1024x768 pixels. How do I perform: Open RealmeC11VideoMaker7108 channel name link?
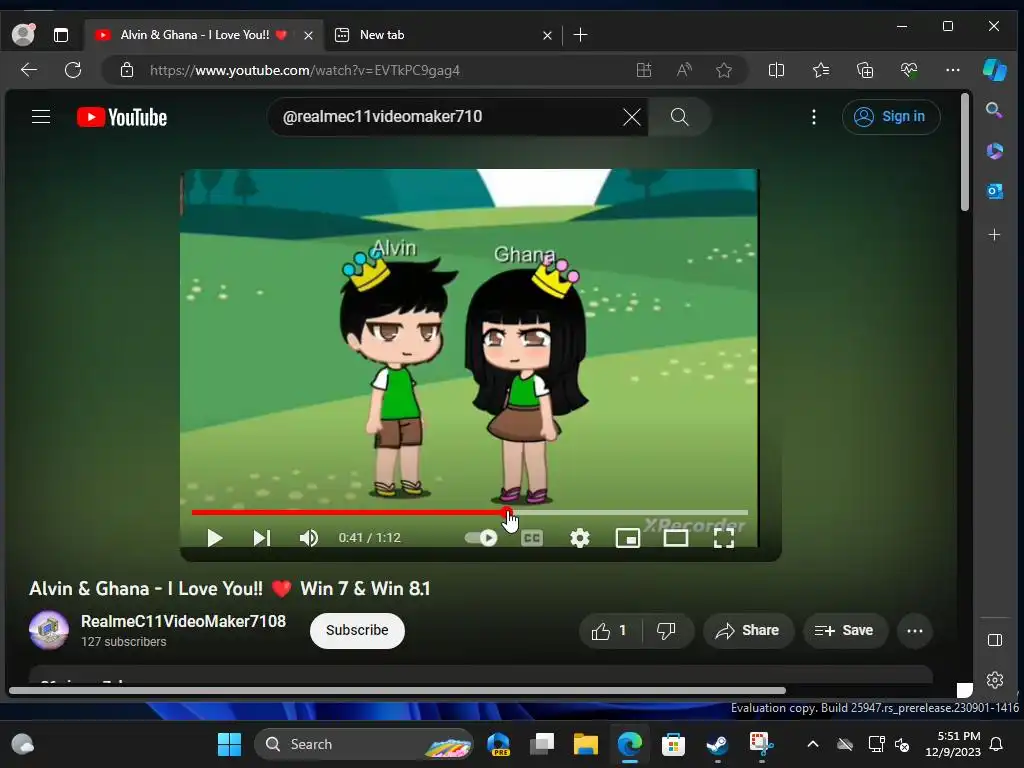point(184,621)
